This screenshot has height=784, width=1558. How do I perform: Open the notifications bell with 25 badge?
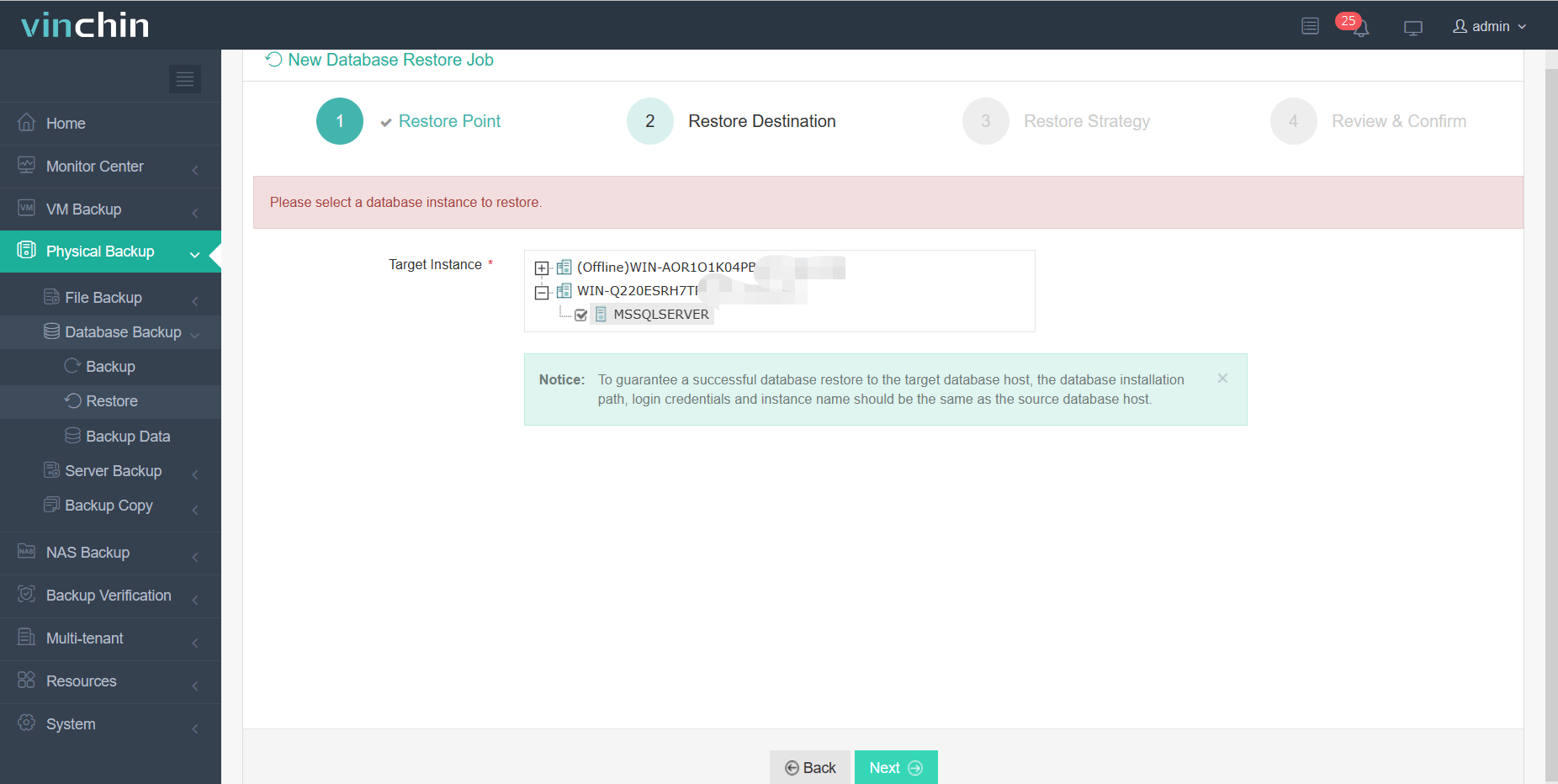pos(1359,27)
